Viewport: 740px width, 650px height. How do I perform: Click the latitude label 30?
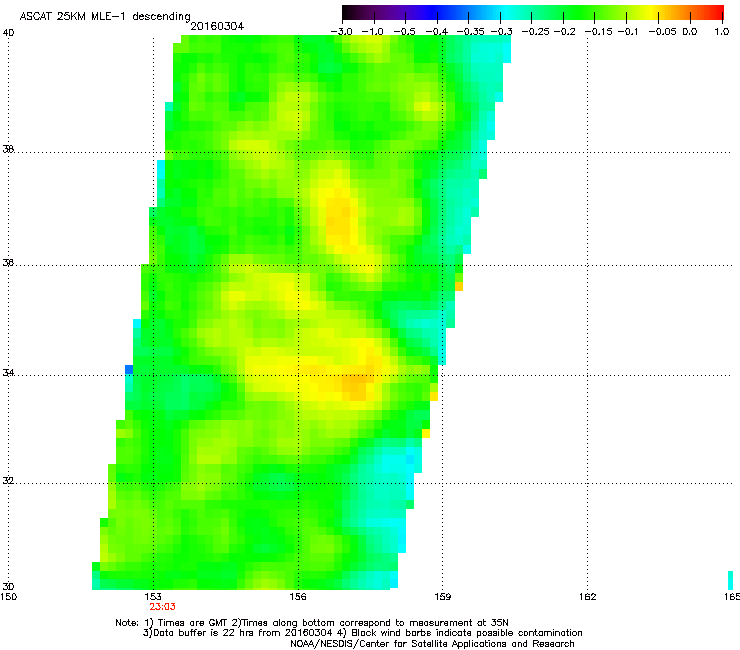point(8,586)
